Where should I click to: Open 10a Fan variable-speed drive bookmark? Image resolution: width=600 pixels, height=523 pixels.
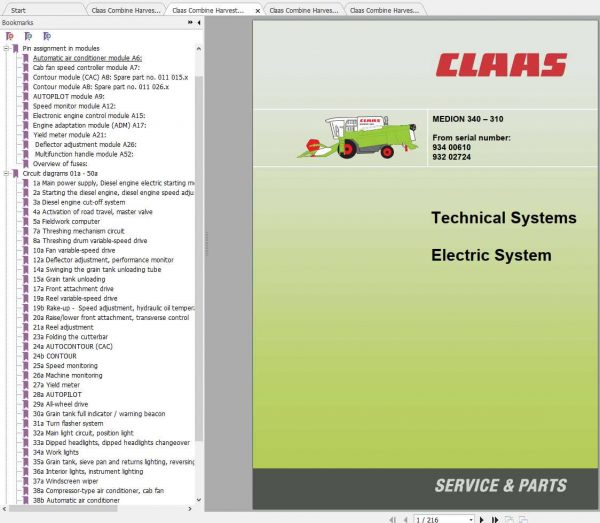pyautogui.click(x=74, y=250)
